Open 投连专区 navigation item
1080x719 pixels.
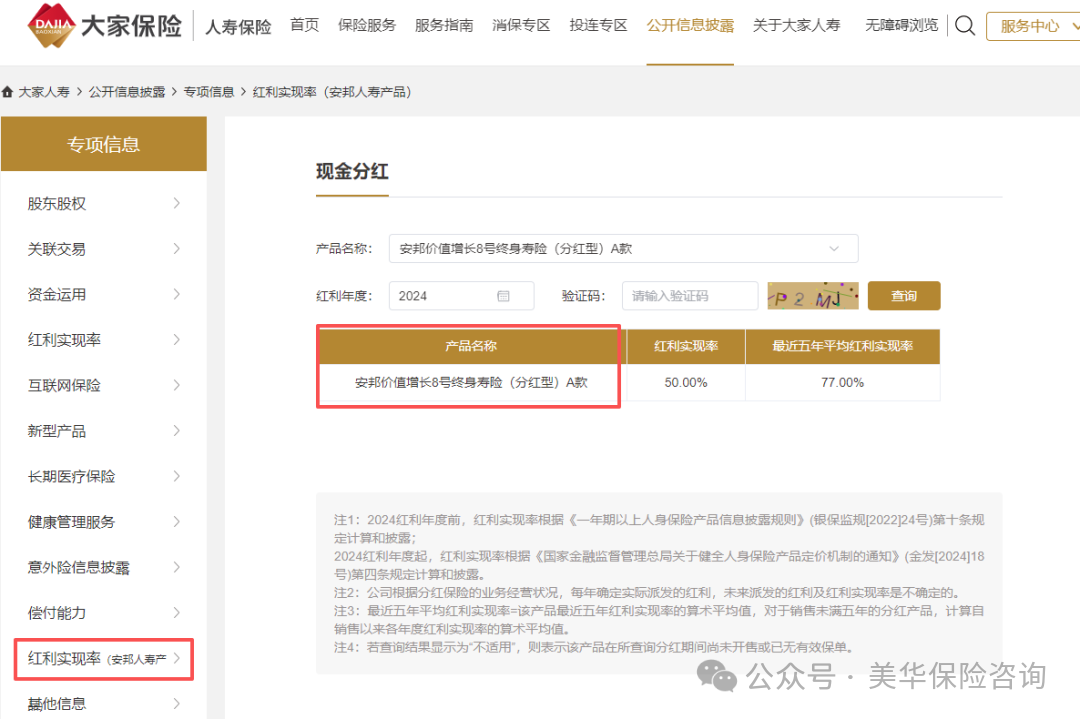[598, 26]
